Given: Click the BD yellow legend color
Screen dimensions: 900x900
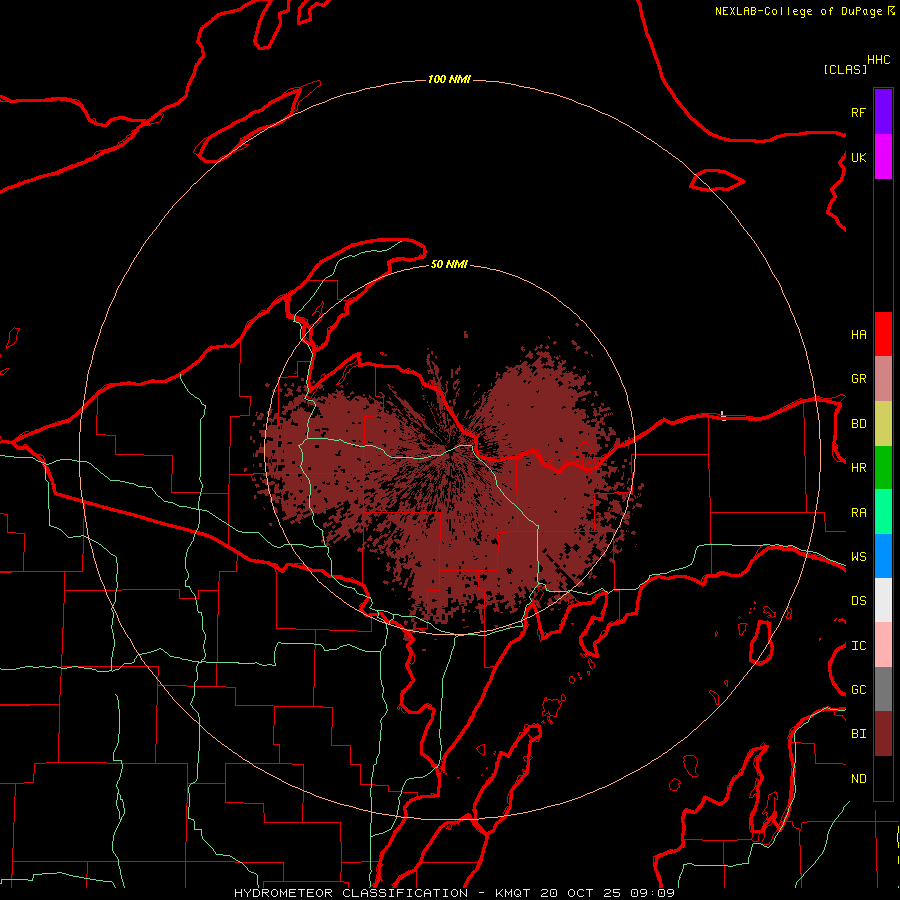Looking at the screenshot, I should (883, 424).
